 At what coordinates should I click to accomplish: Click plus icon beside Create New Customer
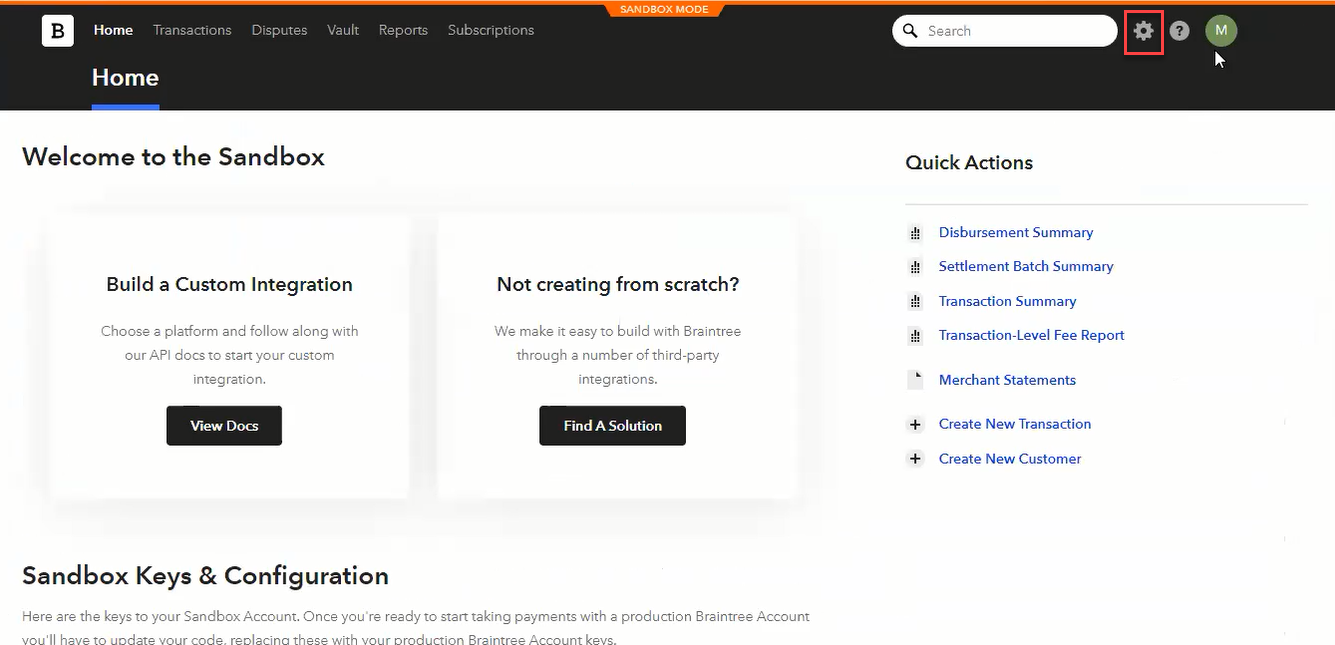915,459
